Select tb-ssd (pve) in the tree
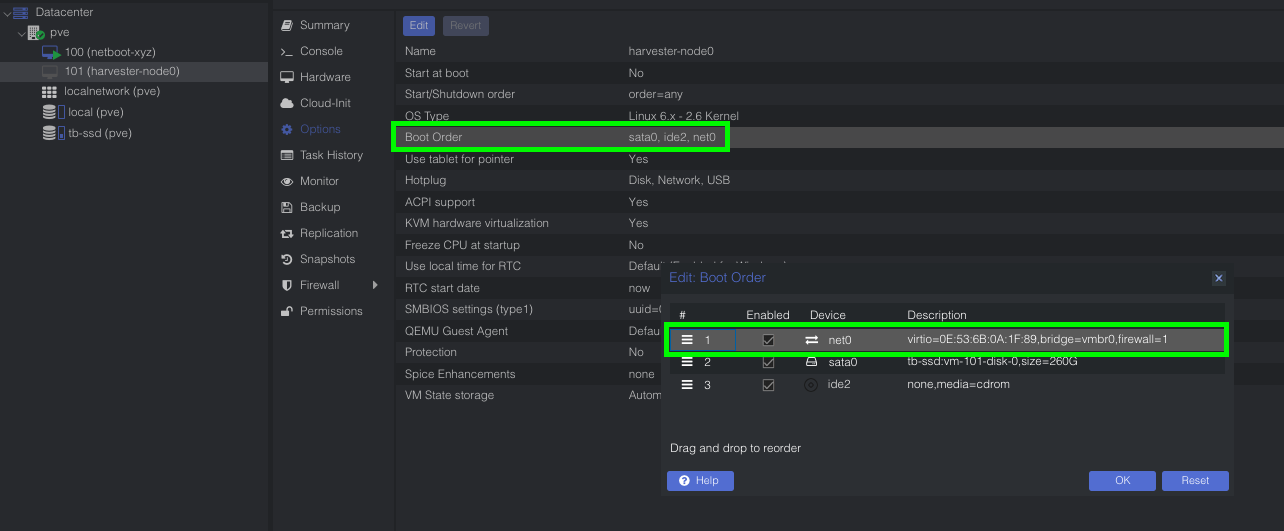This screenshot has width=1284, height=531. click(100, 133)
